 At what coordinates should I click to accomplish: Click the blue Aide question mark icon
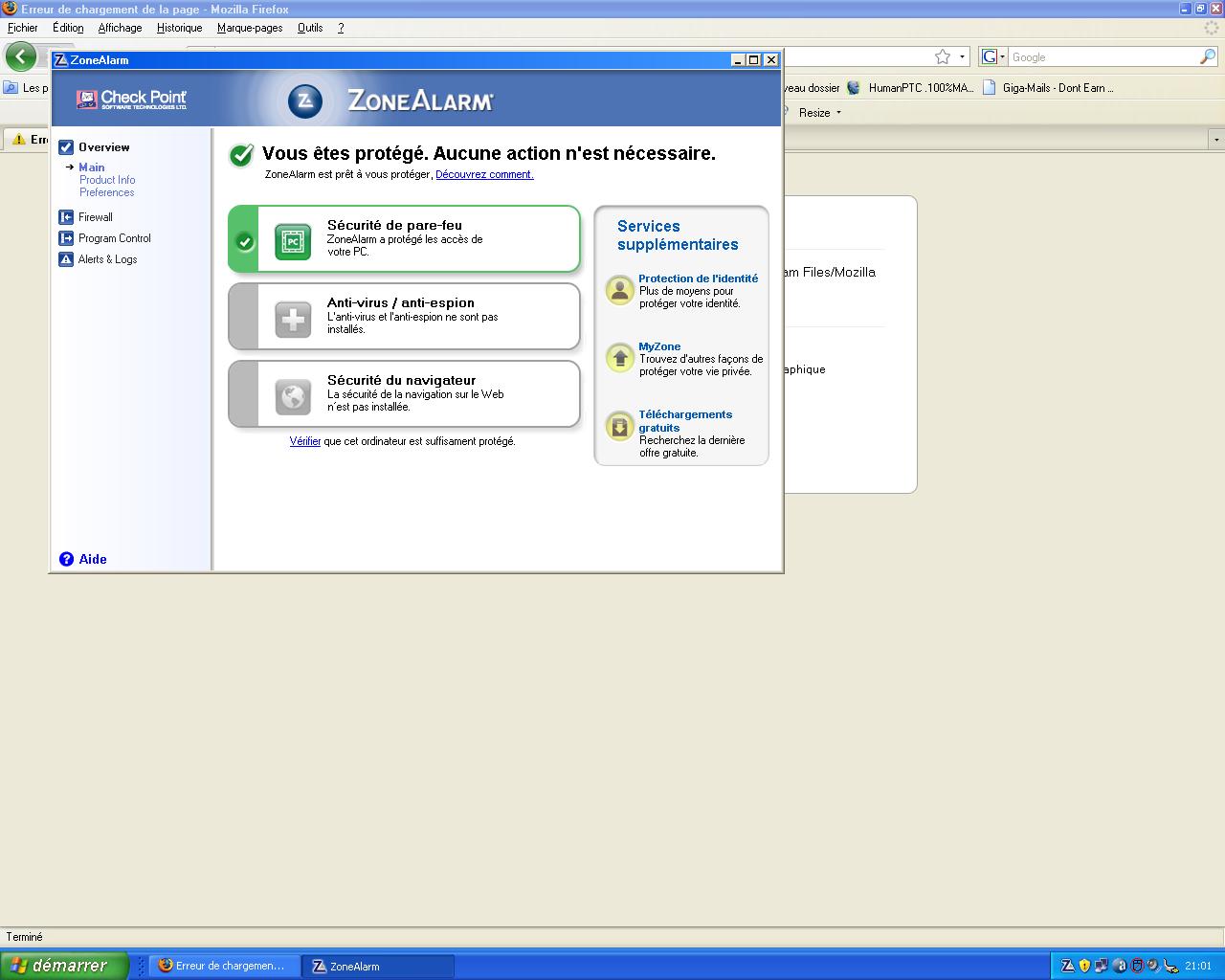(x=66, y=559)
